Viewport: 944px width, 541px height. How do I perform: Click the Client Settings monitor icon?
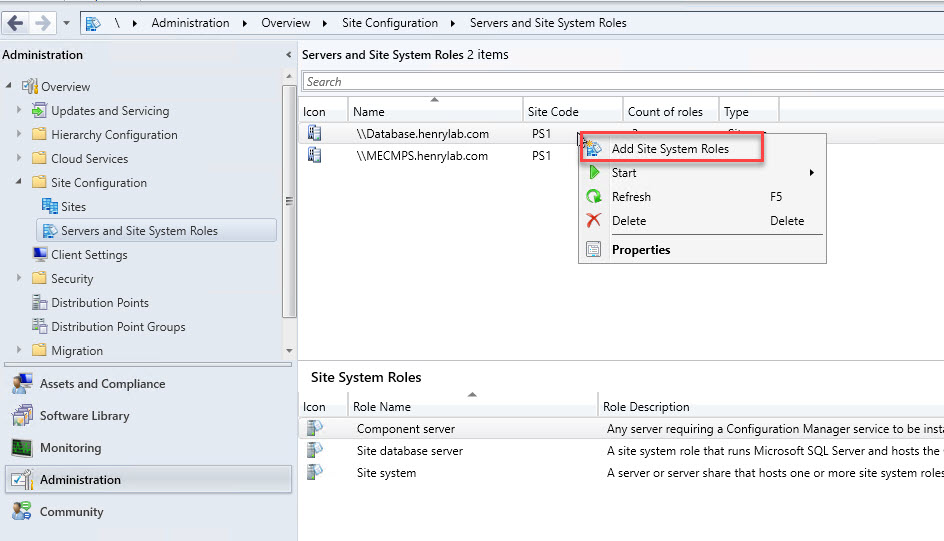(x=40, y=255)
